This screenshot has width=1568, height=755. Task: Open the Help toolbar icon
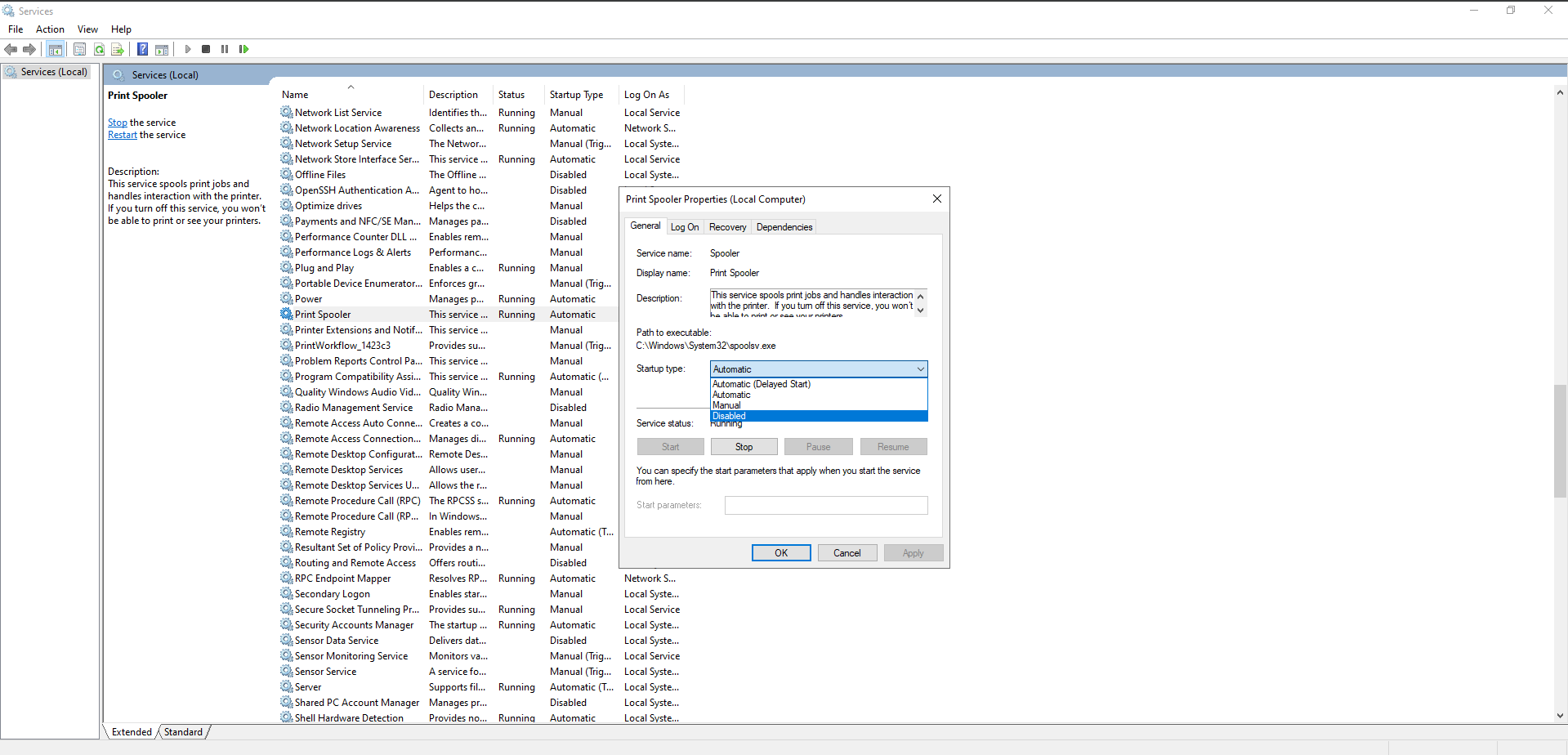tap(142, 50)
